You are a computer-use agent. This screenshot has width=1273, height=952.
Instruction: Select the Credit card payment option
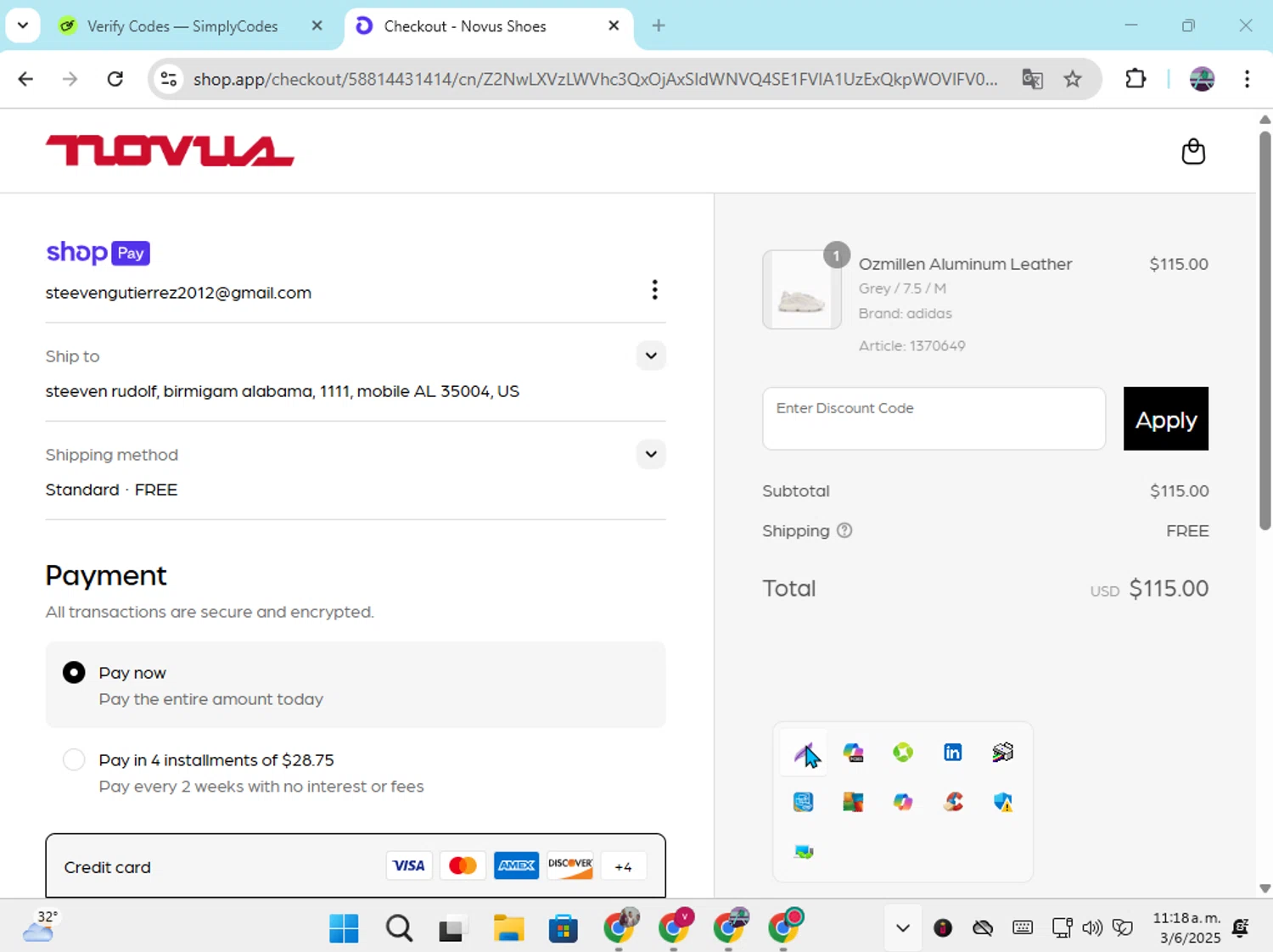click(356, 866)
